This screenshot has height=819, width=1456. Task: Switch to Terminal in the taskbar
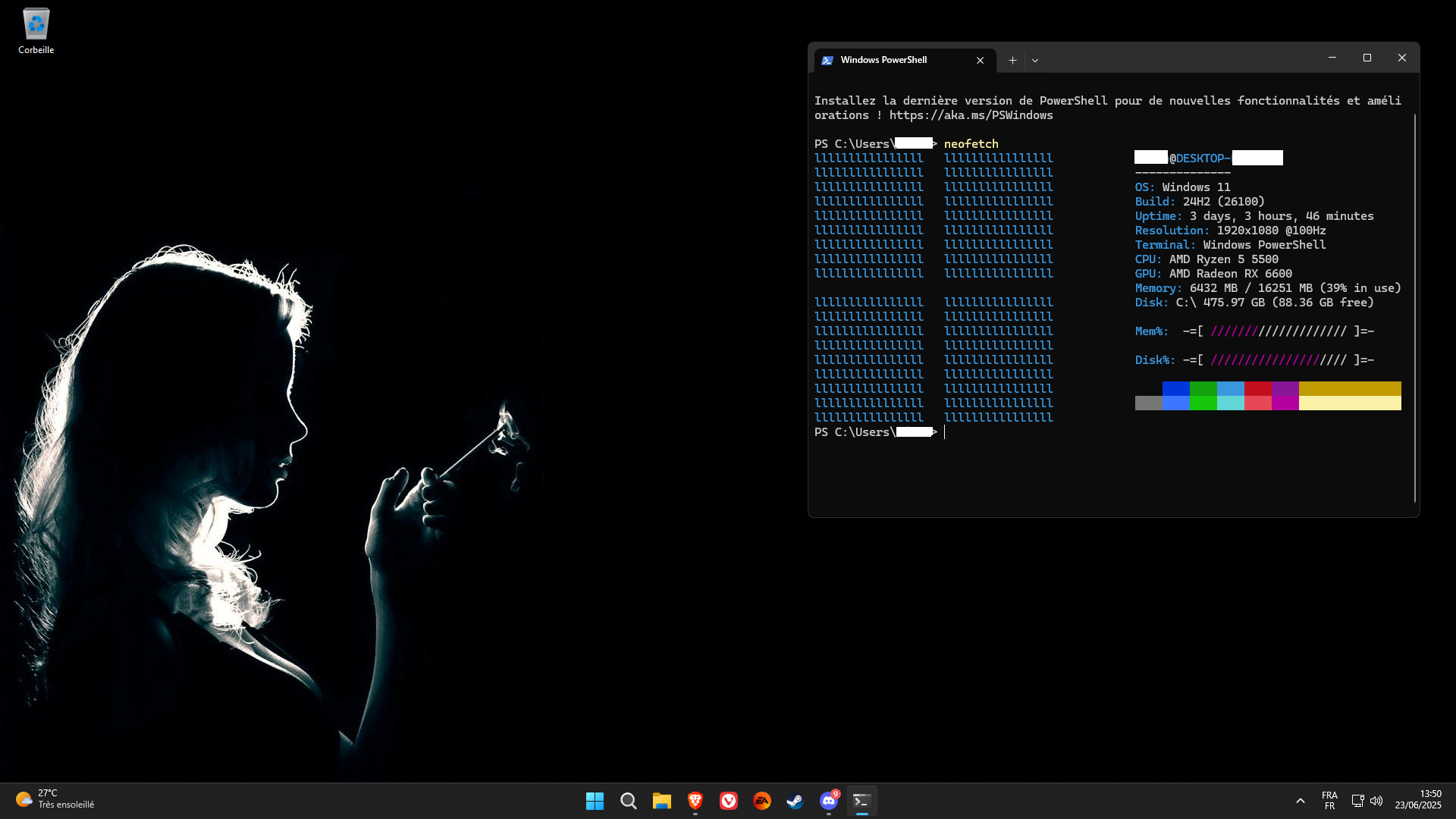point(861,801)
